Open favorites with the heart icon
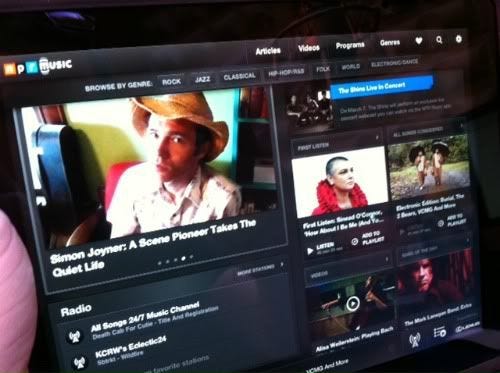Screen dimensions: 500x373 click(419, 41)
